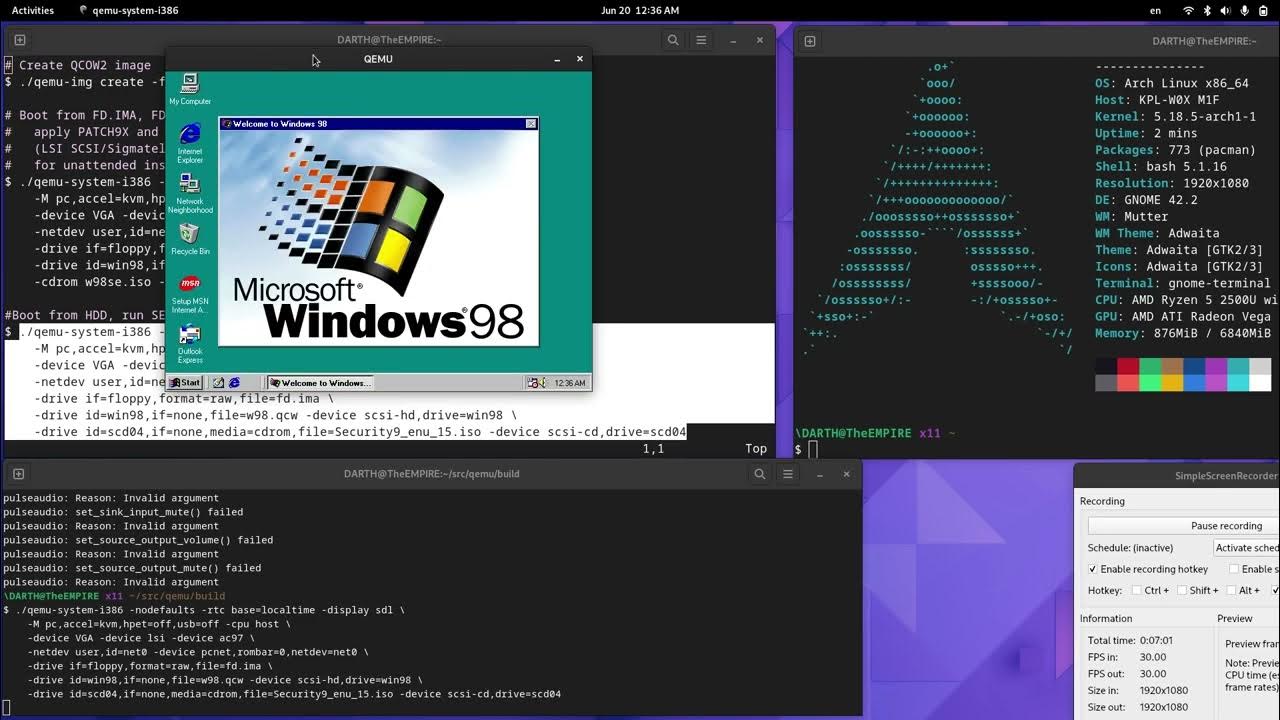Open the Jun 20 12:36 AM clock menu
This screenshot has height=720, width=1280.
click(640, 10)
